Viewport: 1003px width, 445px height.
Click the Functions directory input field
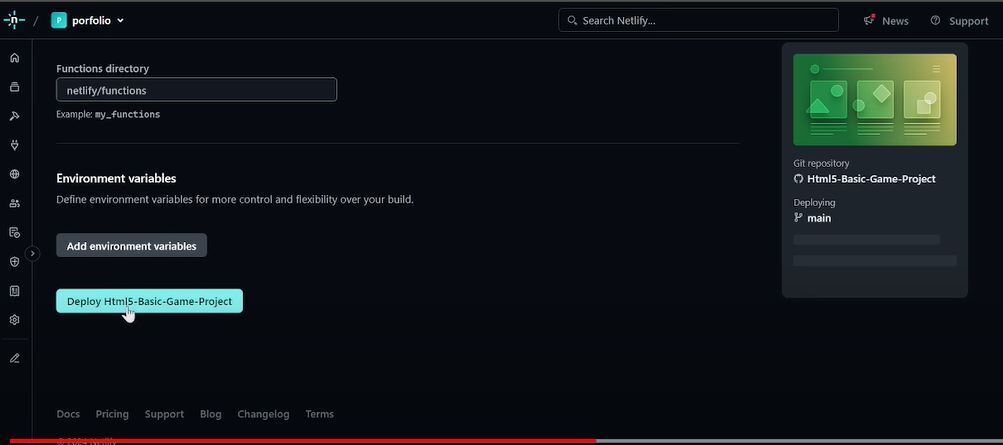tap(196, 90)
